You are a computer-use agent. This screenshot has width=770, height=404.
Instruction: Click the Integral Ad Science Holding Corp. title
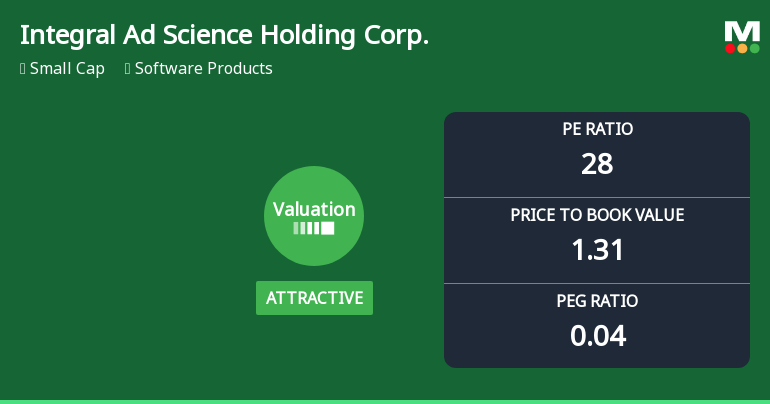(224, 36)
